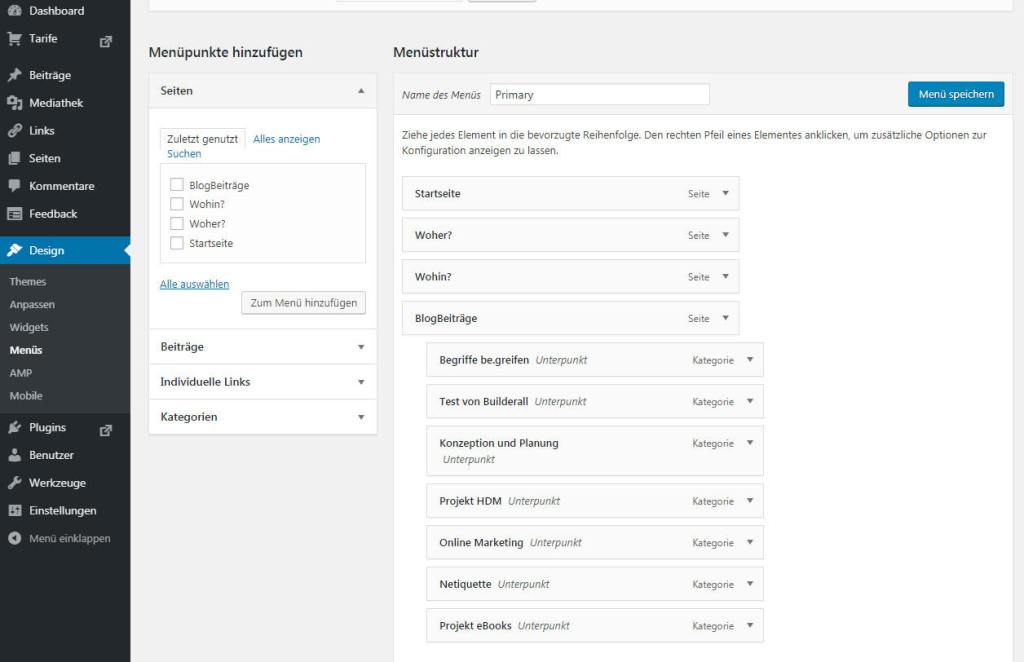
Task: Click the Name des Menüs text field
Action: pos(599,95)
